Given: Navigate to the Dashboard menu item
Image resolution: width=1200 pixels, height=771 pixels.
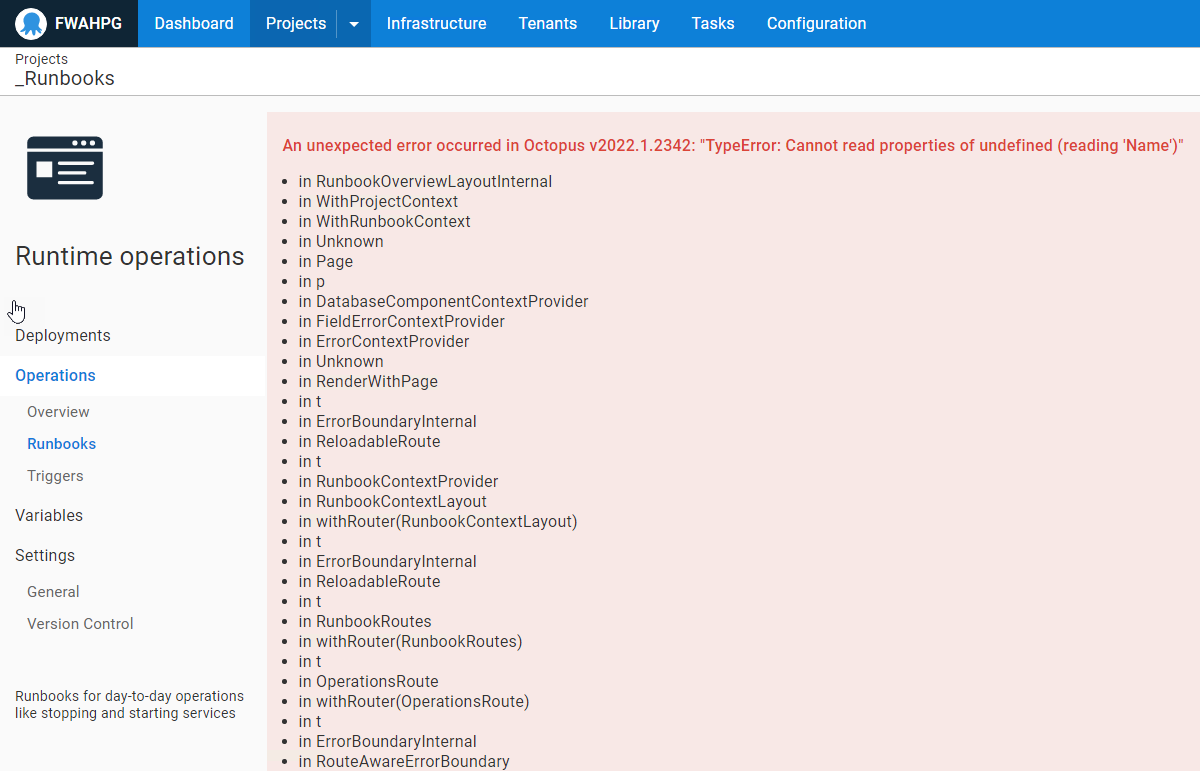Looking at the screenshot, I should coord(193,23).
